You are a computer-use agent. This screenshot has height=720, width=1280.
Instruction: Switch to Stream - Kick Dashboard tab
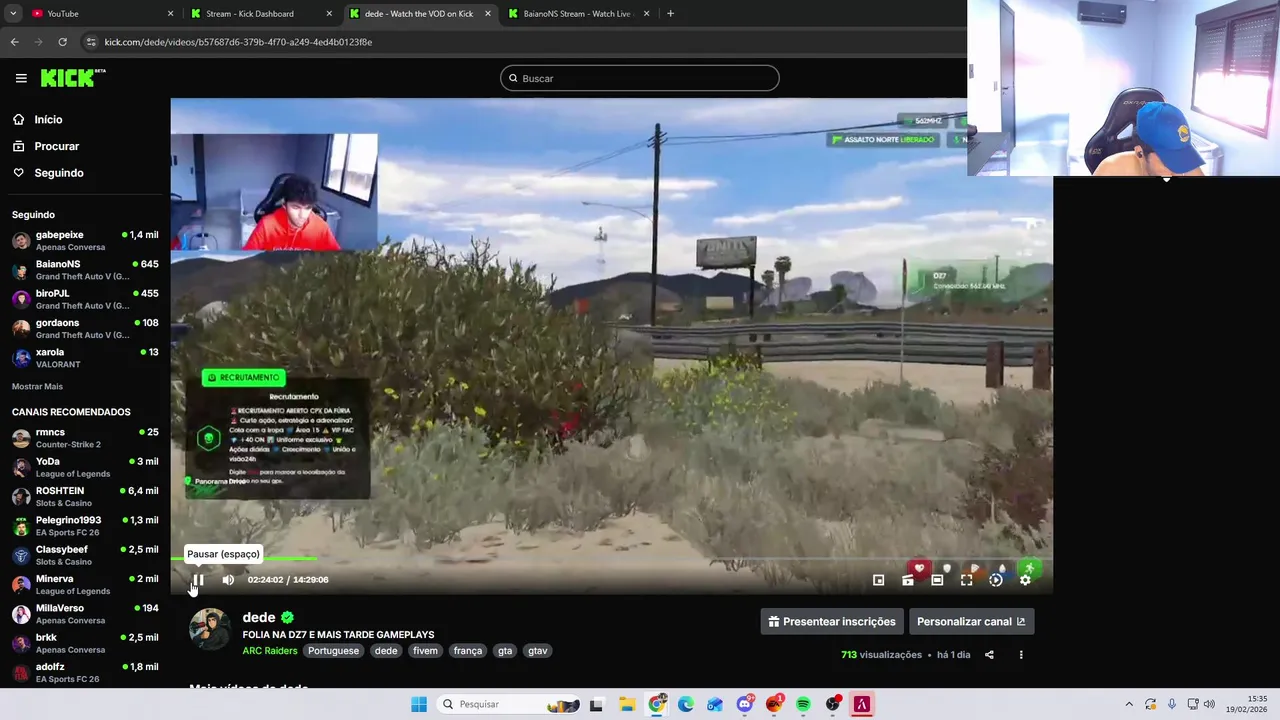(260, 14)
